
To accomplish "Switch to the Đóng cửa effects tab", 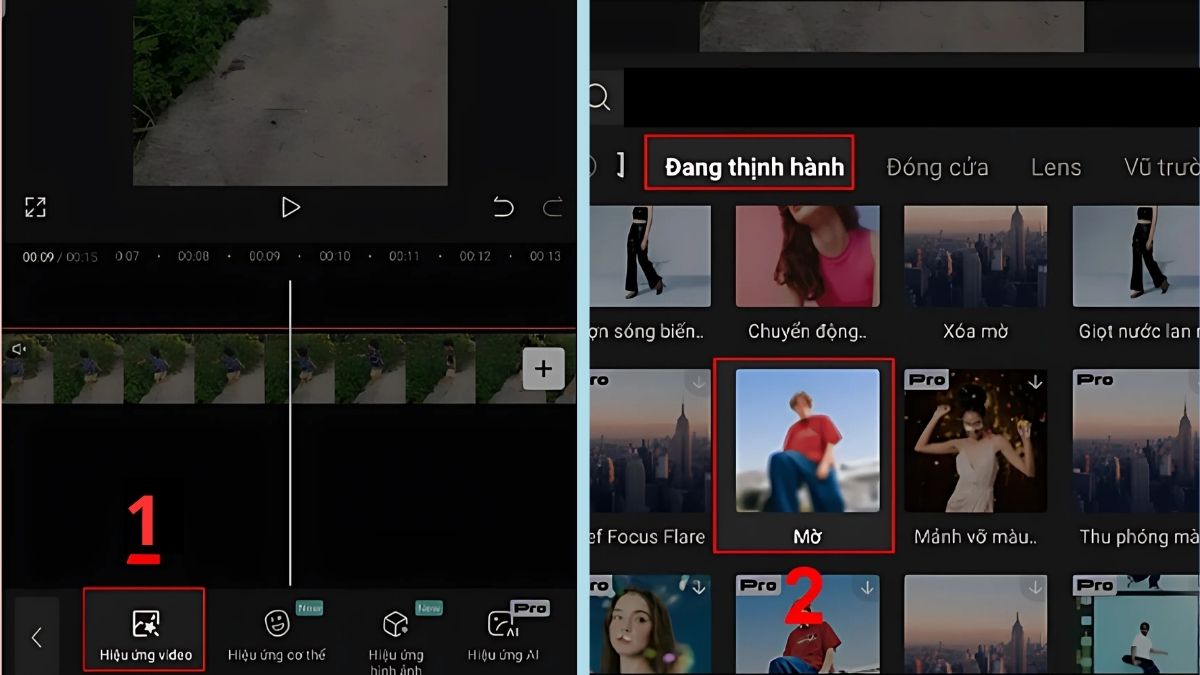I will (x=936, y=167).
